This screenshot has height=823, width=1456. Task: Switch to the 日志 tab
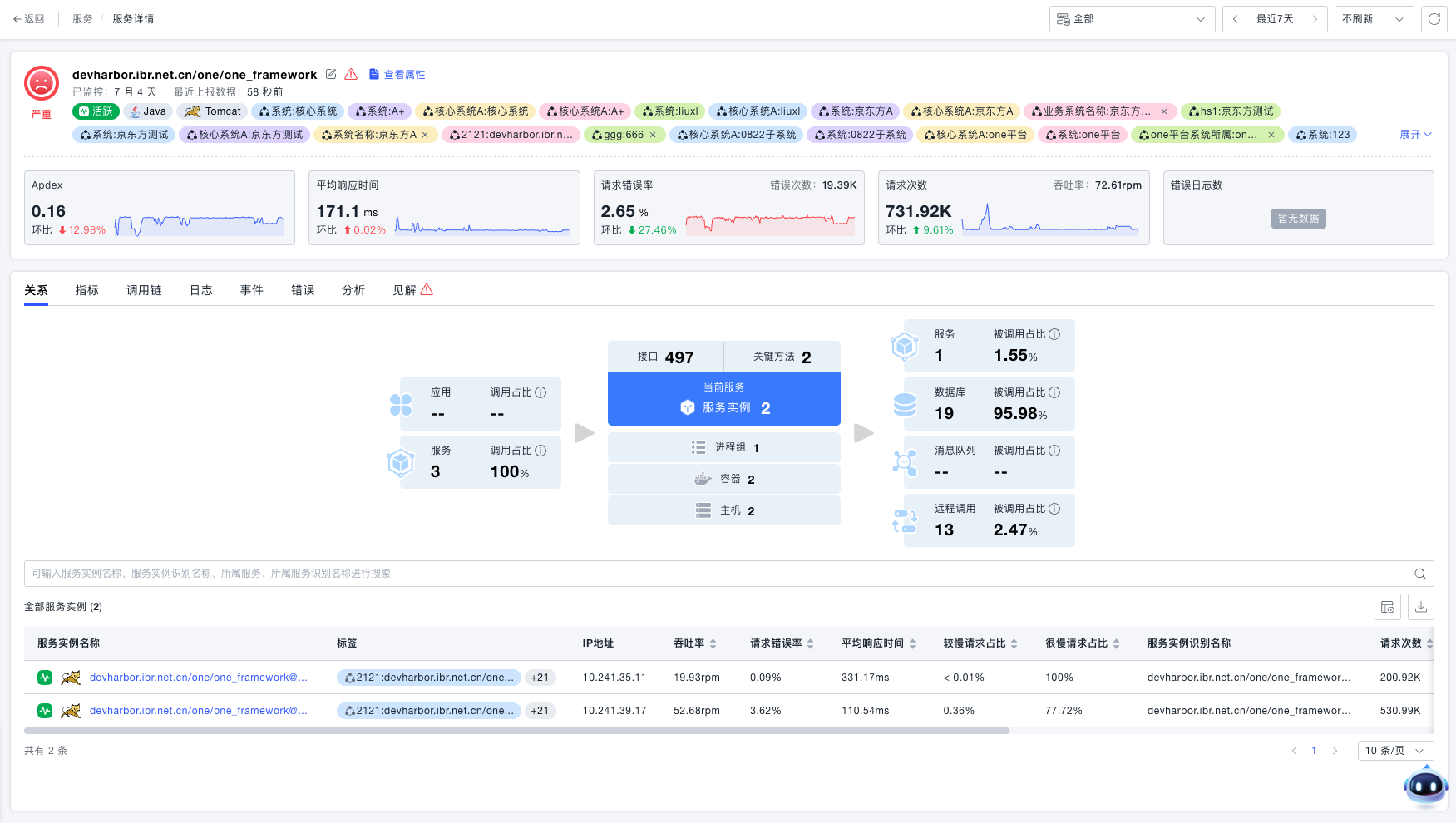[x=201, y=290]
